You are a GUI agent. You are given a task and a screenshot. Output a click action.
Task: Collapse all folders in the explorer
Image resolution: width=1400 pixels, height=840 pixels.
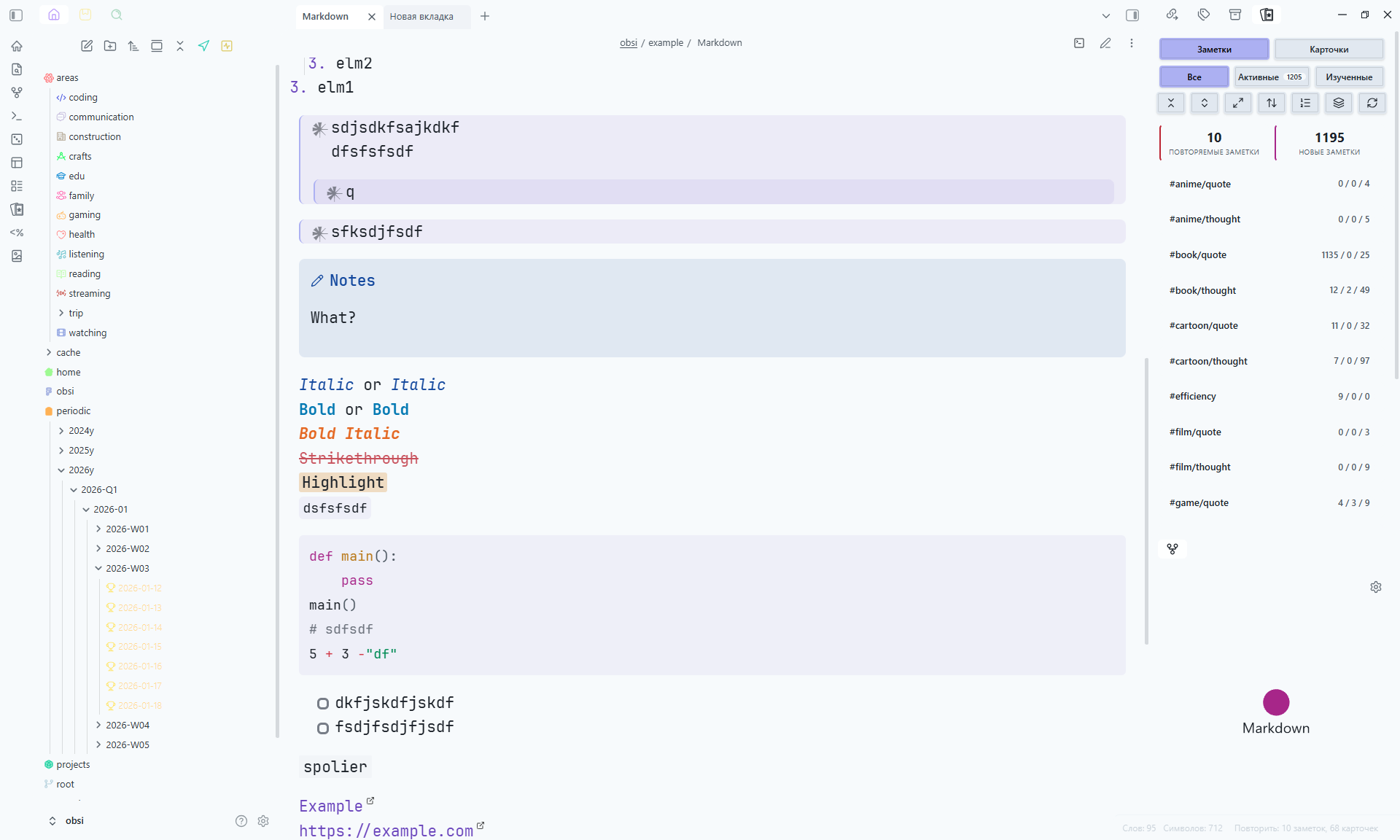coord(180,46)
